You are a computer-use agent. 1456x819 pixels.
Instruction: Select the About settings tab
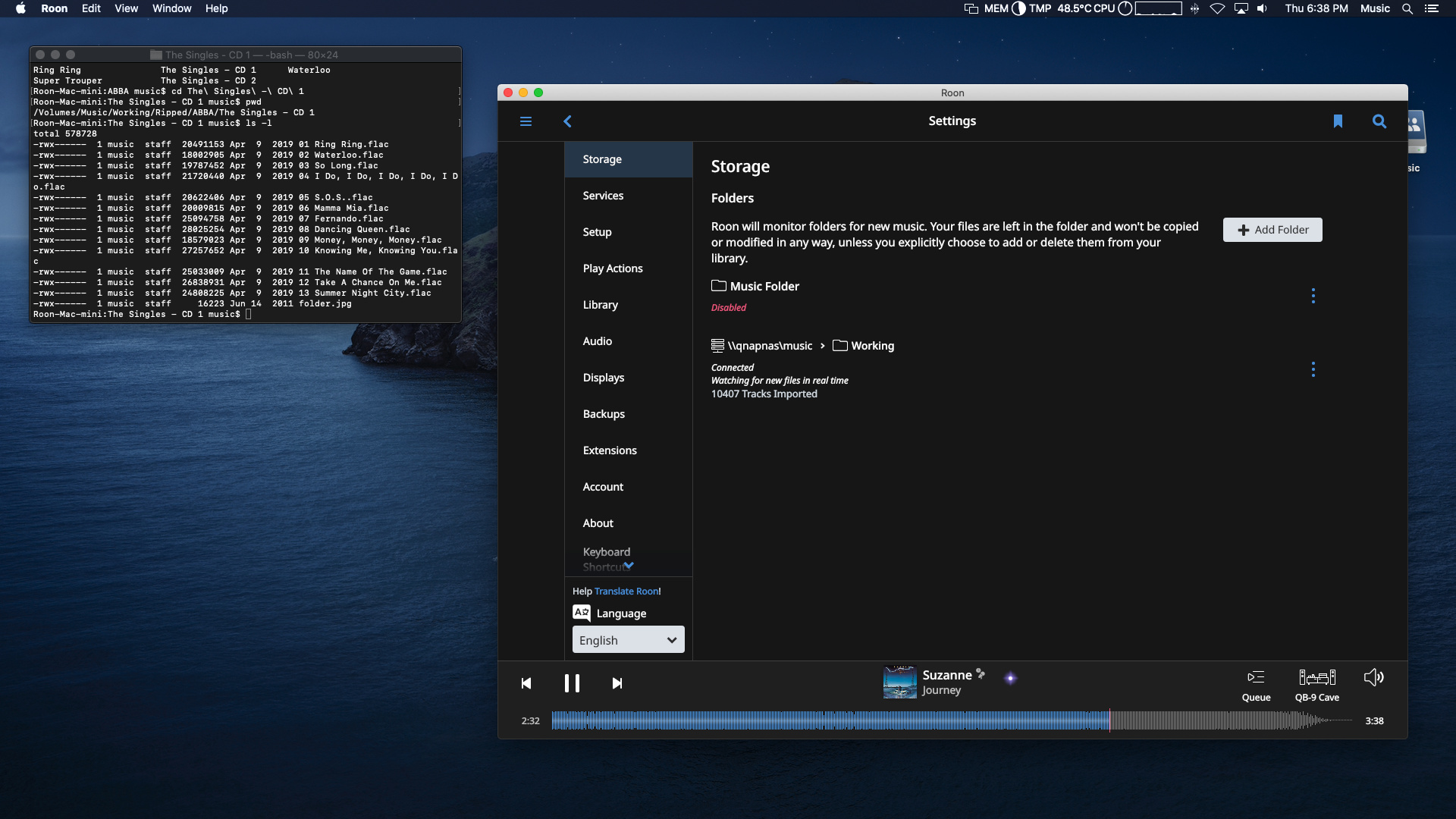629,523
